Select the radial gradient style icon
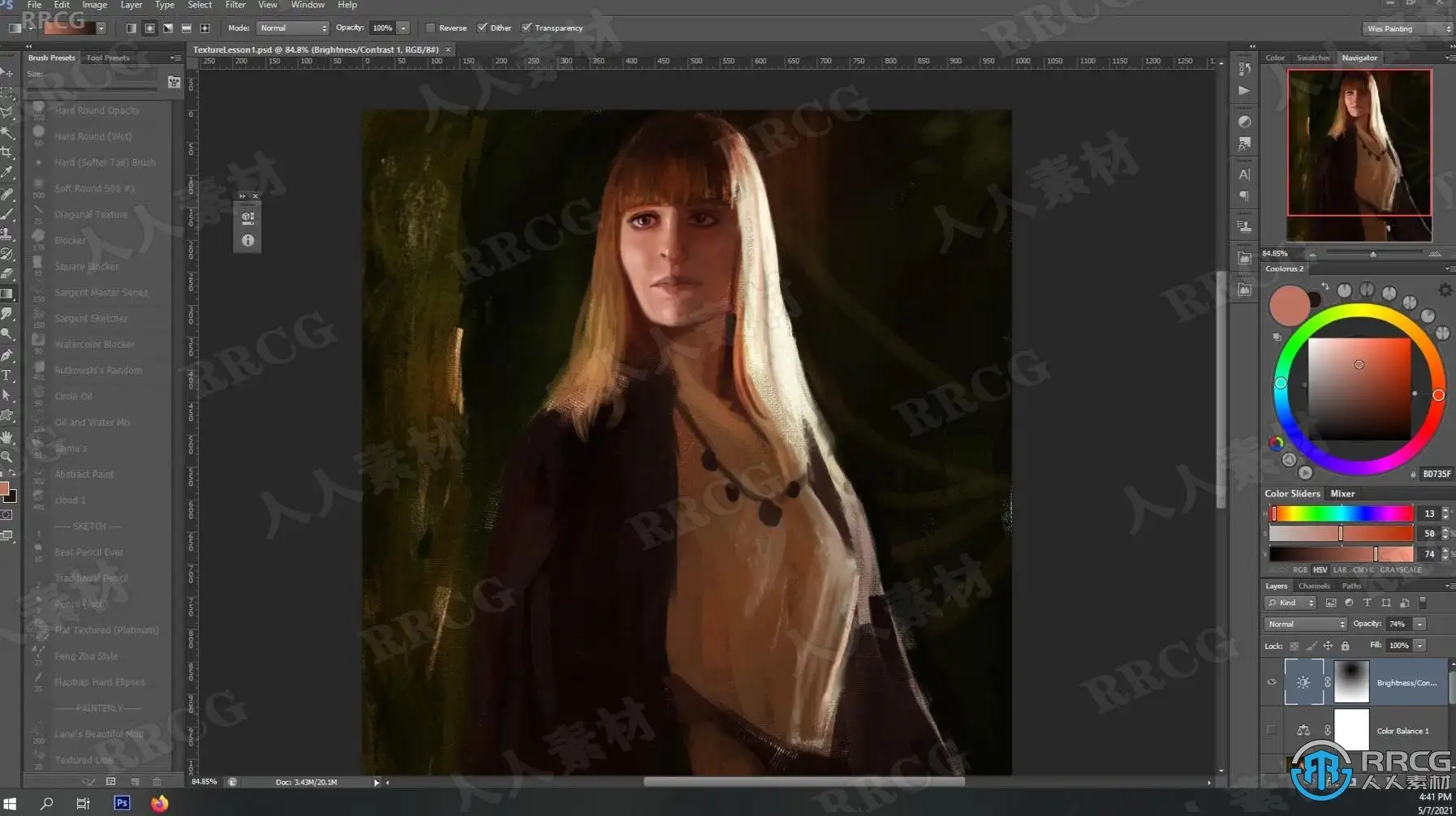Image resolution: width=1456 pixels, height=816 pixels. click(149, 28)
